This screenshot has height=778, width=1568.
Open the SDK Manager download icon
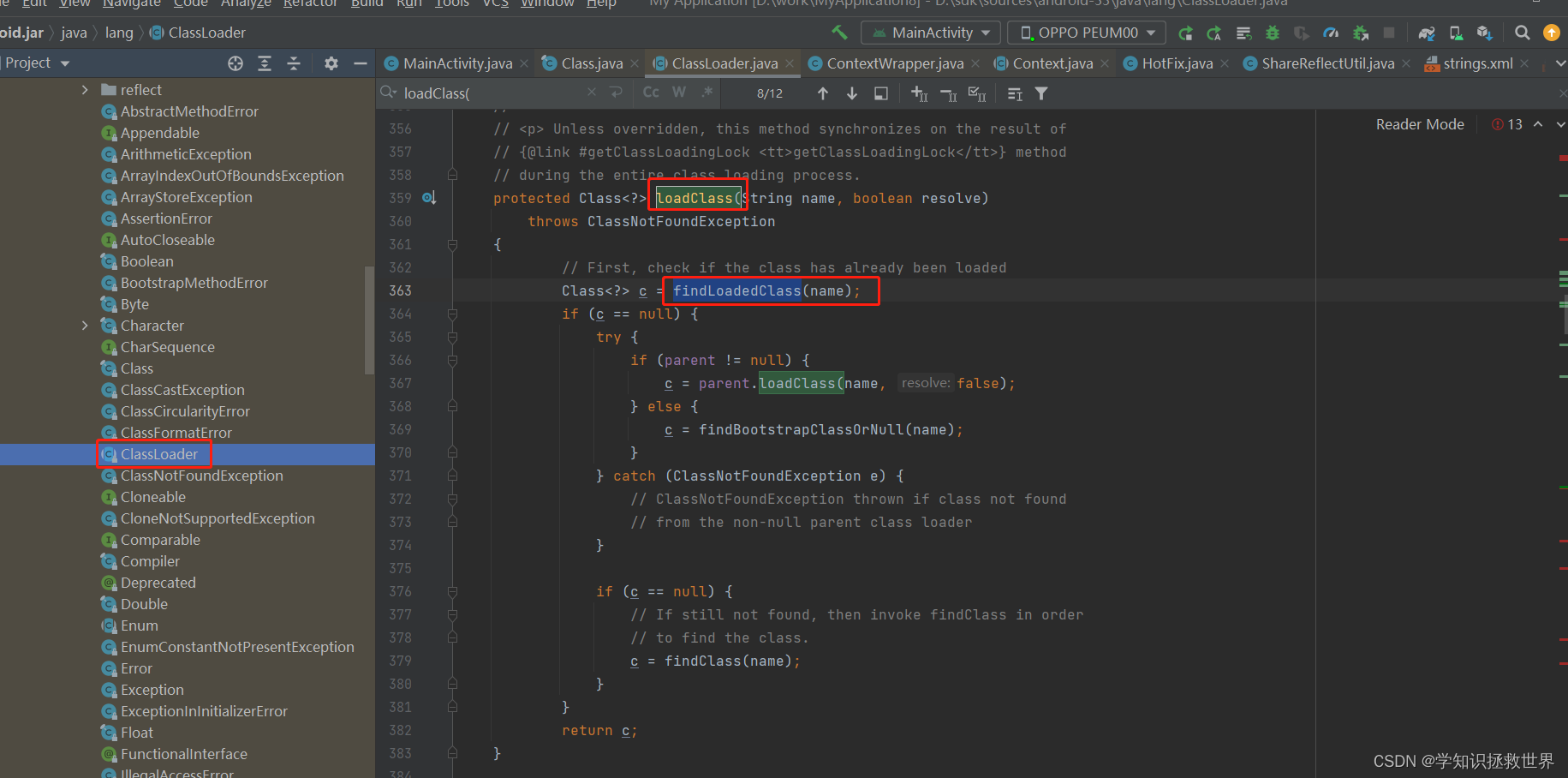point(1484,33)
